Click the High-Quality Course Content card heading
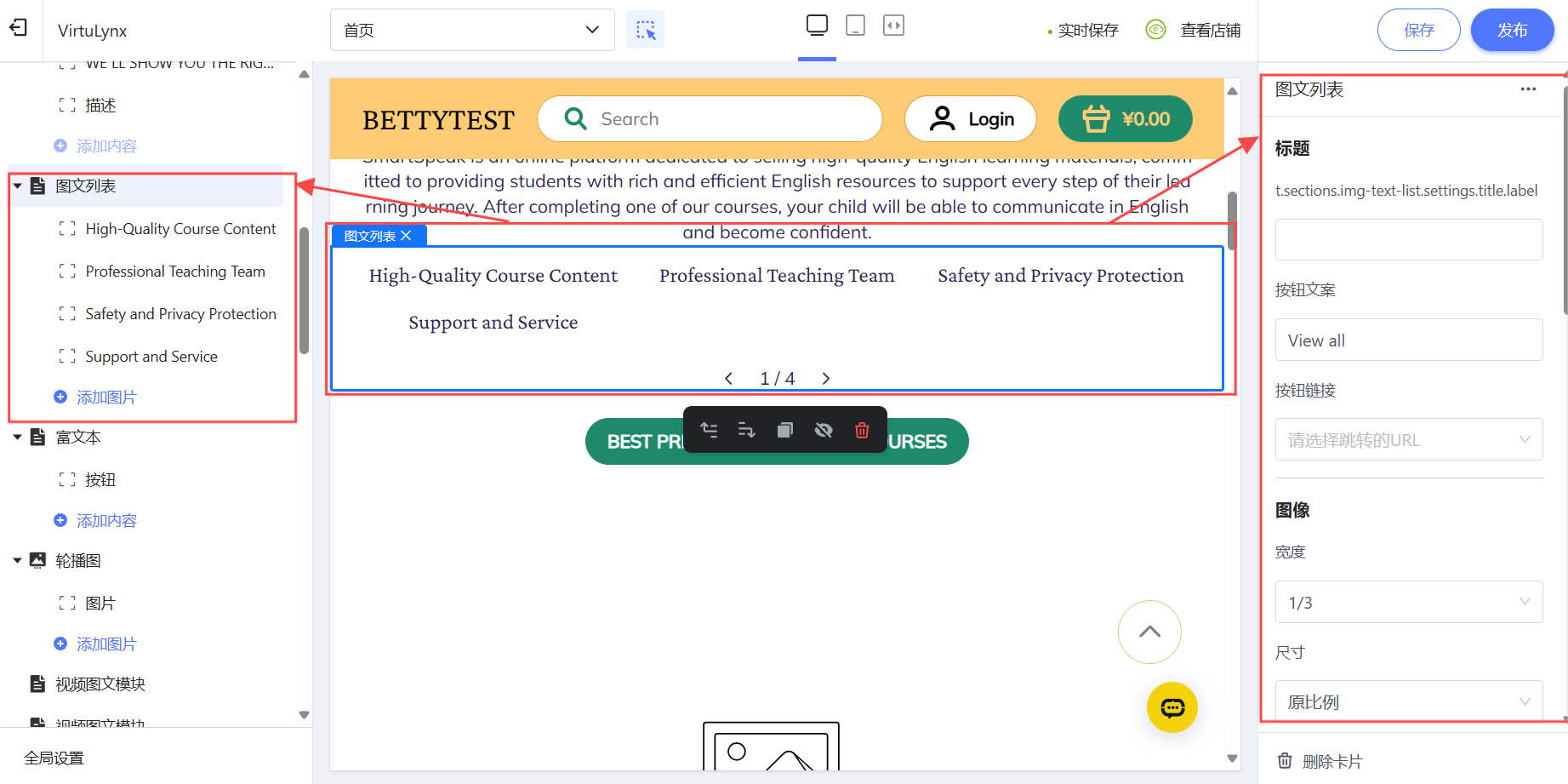The image size is (1568, 784). point(493,276)
